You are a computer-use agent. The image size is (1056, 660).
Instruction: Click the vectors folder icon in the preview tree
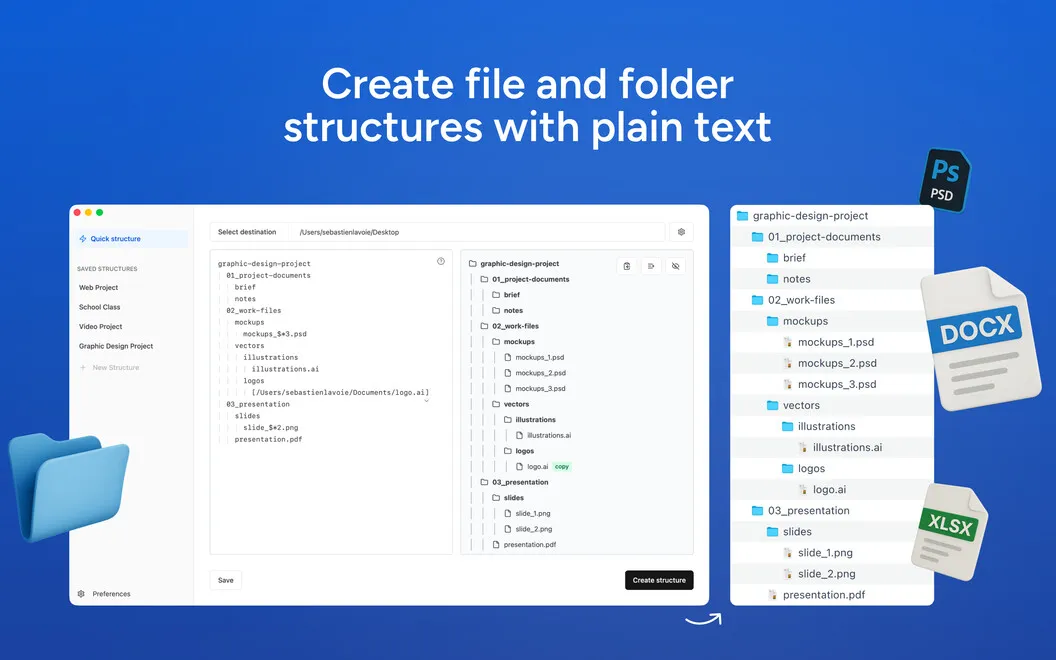point(496,404)
